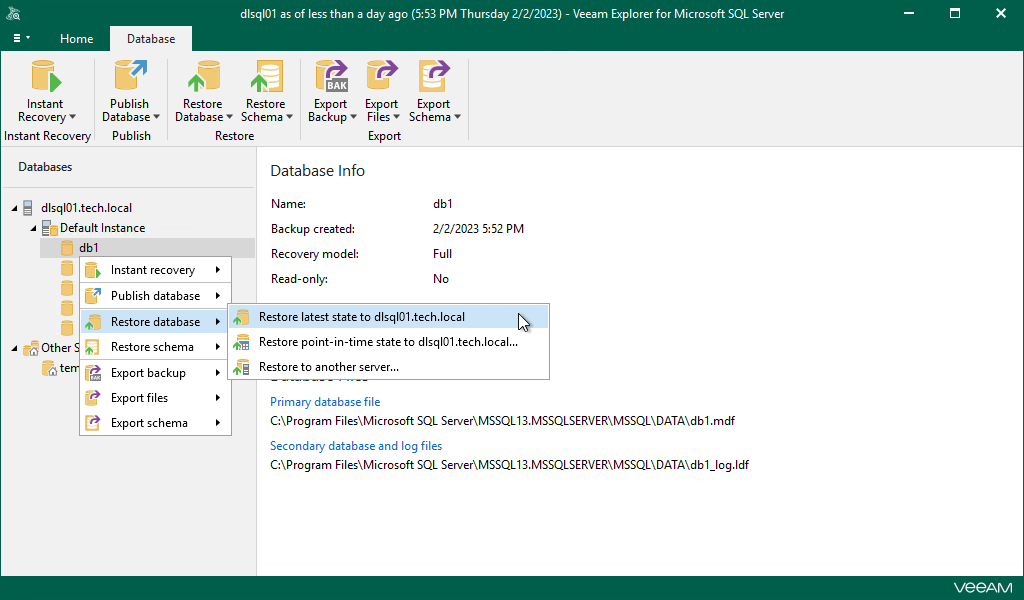Image resolution: width=1024 pixels, height=600 pixels.
Task: Choose Export backup from context menu
Action: [x=155, y=373]
